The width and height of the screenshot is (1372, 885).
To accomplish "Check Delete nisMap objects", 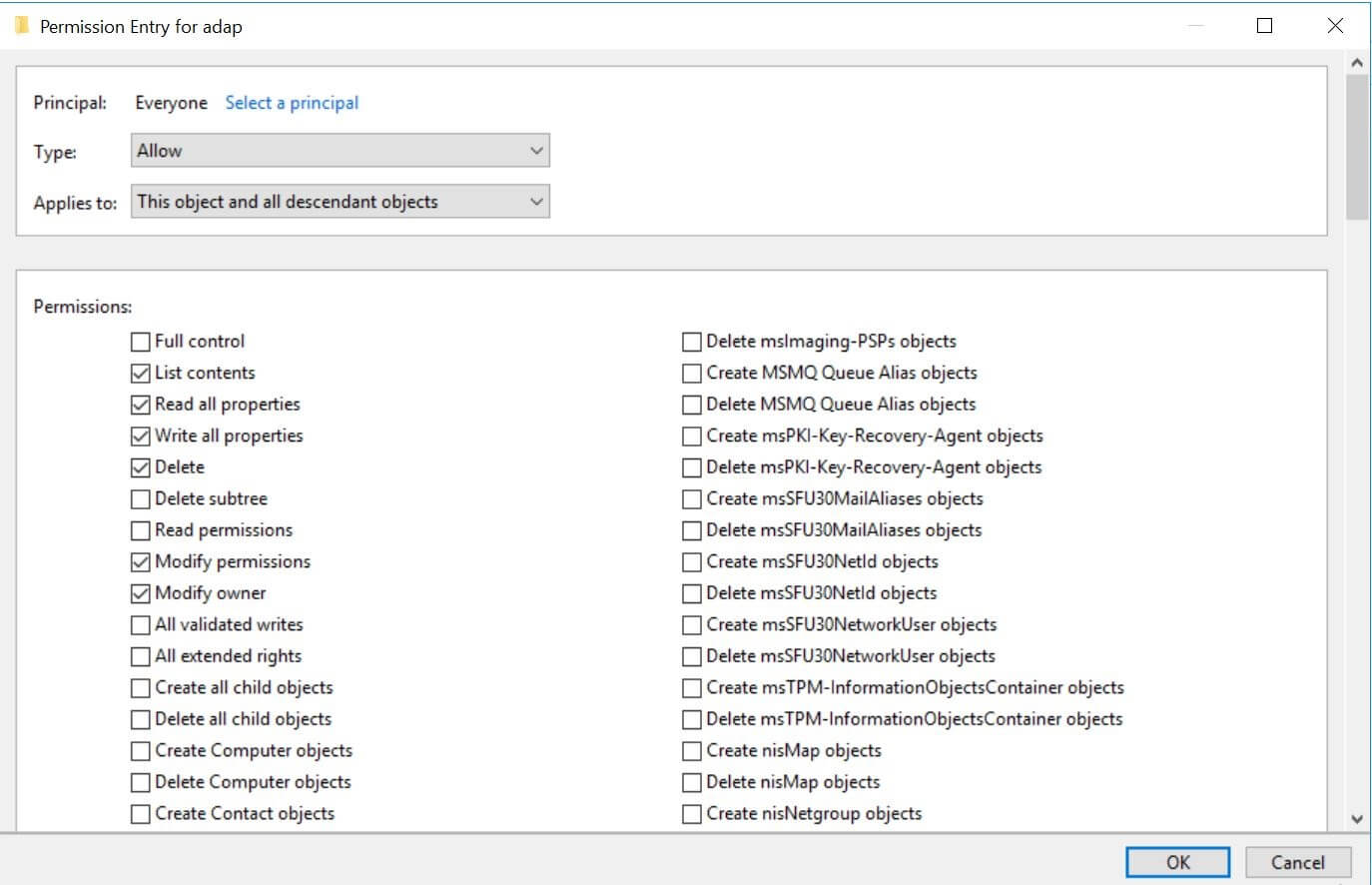I will [692, 782].
